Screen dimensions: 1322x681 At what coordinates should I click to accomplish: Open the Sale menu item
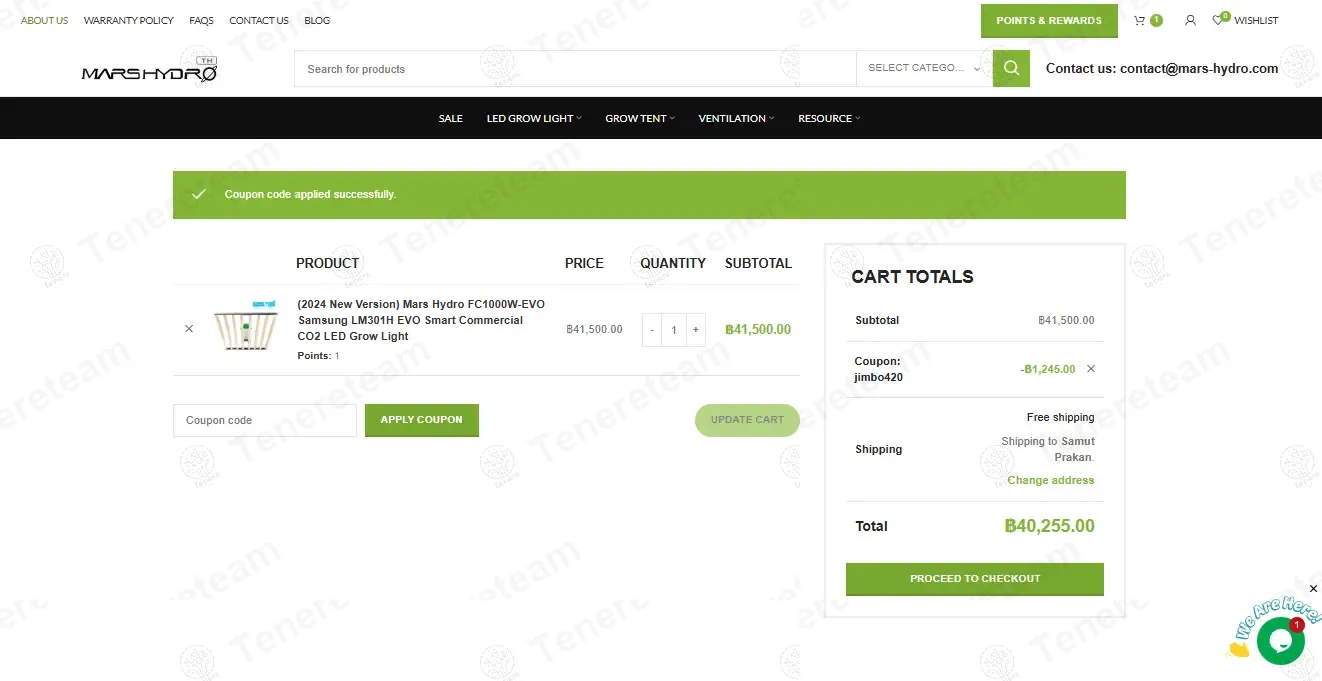coord(450,118)
